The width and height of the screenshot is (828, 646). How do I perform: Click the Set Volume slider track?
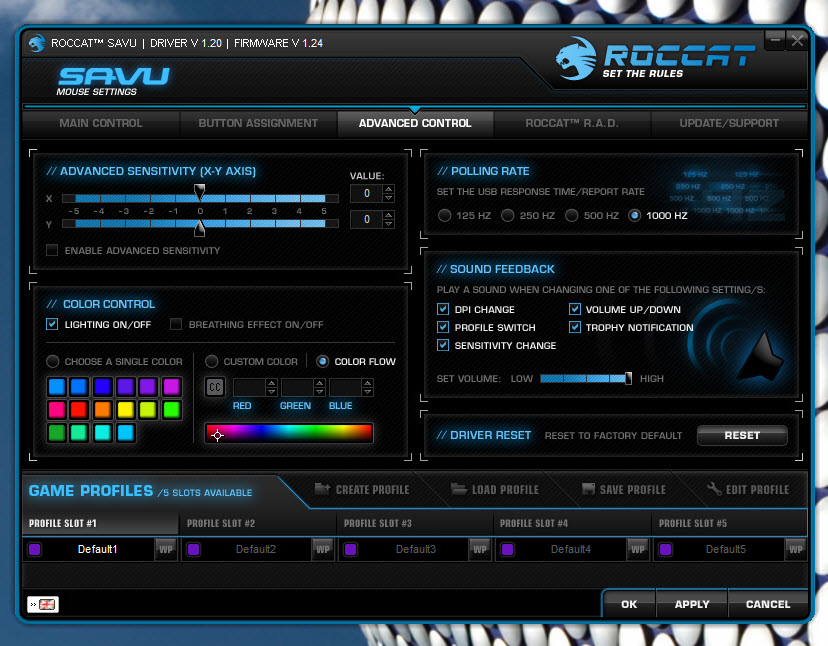click(586, 379)
